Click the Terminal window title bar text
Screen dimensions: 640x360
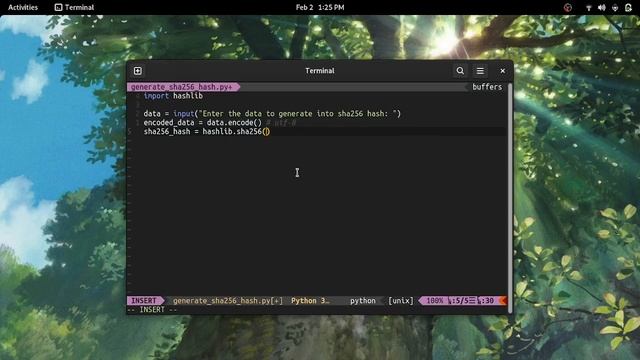[x=320, y=71]
